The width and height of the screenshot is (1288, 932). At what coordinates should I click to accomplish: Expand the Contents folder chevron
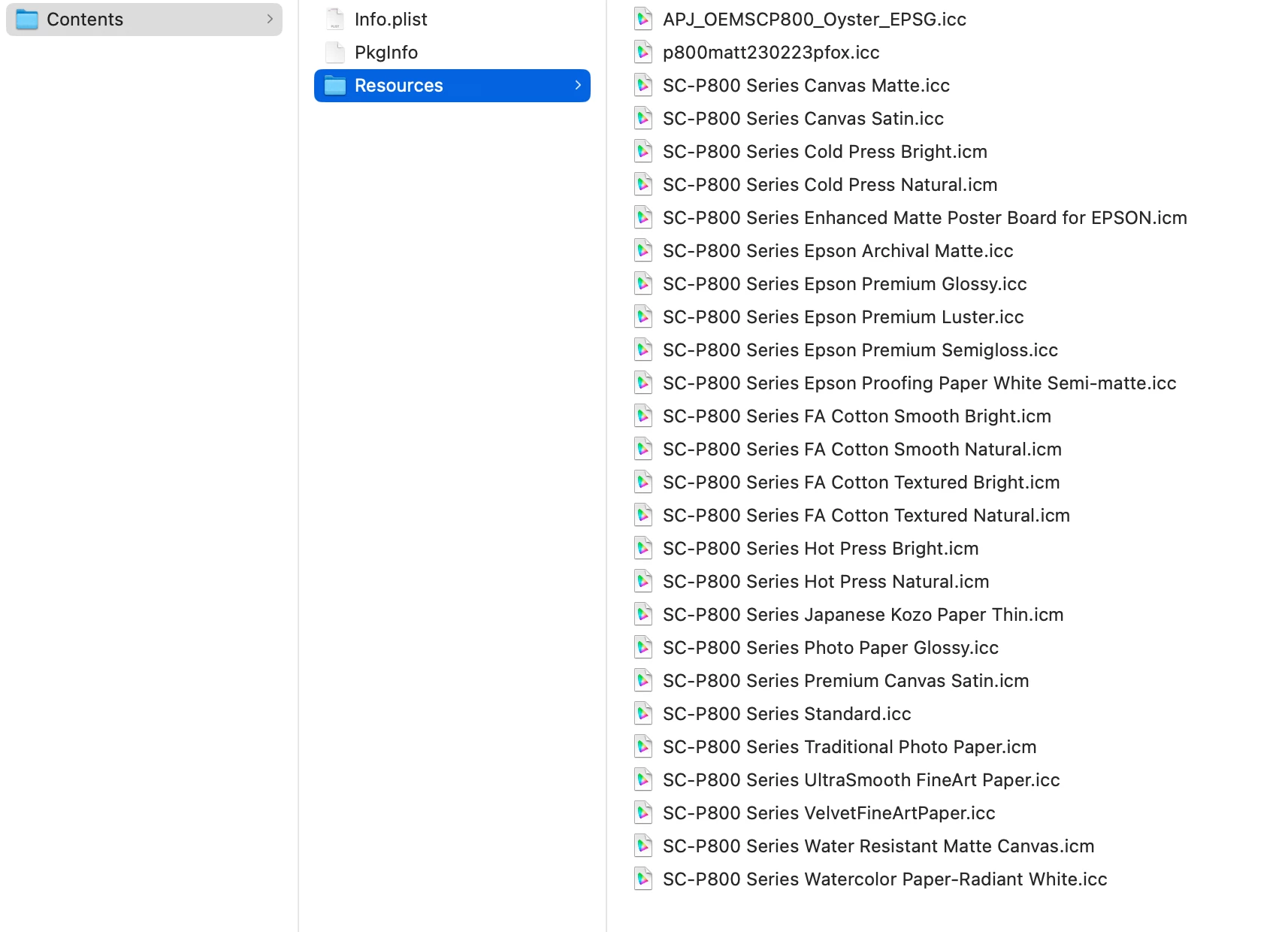(270, 20)
